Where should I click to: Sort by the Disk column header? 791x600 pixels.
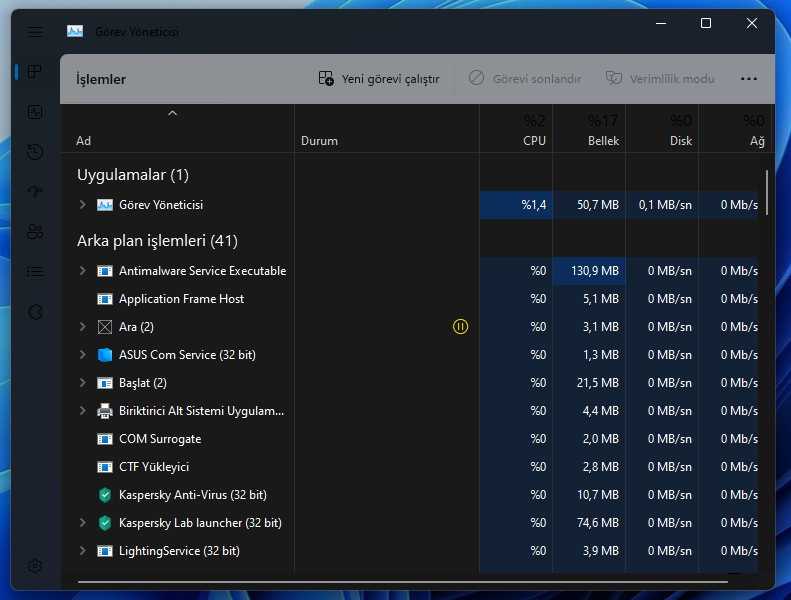click(x=662, y=130)
